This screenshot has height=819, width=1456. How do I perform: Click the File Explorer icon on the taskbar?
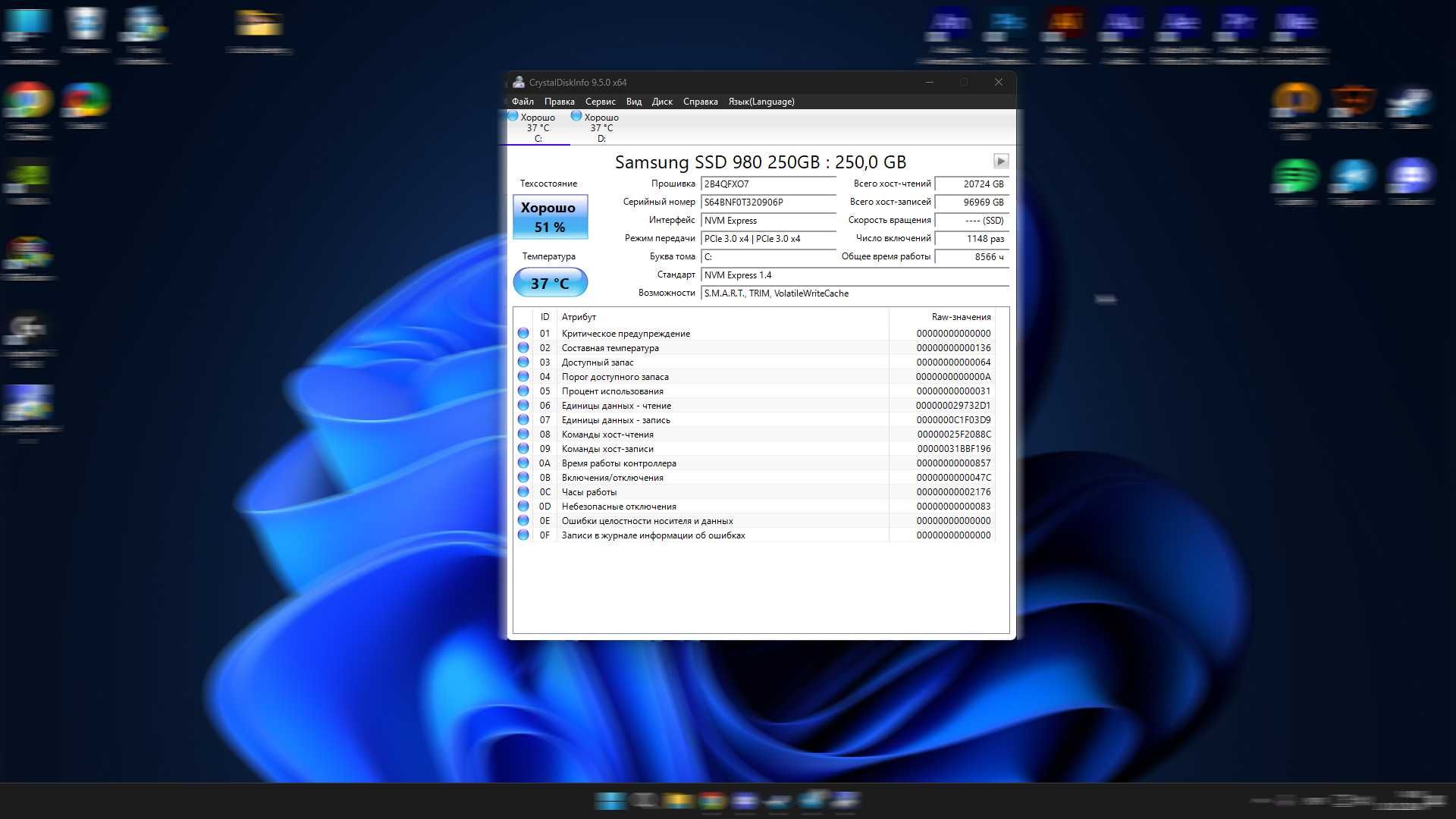coord(678,800)
